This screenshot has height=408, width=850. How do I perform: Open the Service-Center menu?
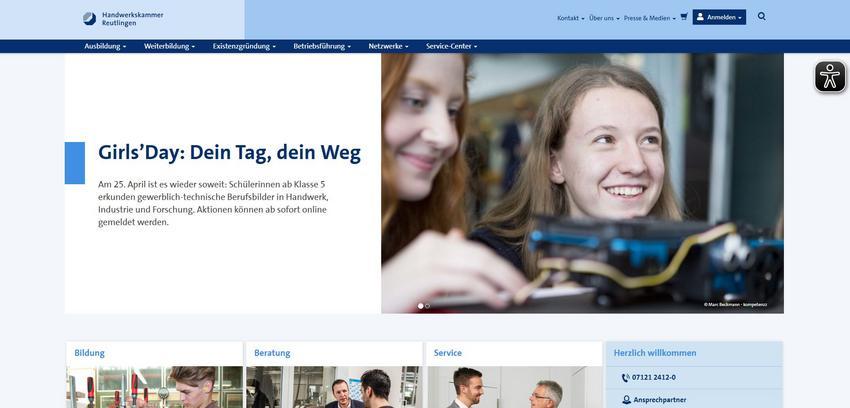point(452,46)
